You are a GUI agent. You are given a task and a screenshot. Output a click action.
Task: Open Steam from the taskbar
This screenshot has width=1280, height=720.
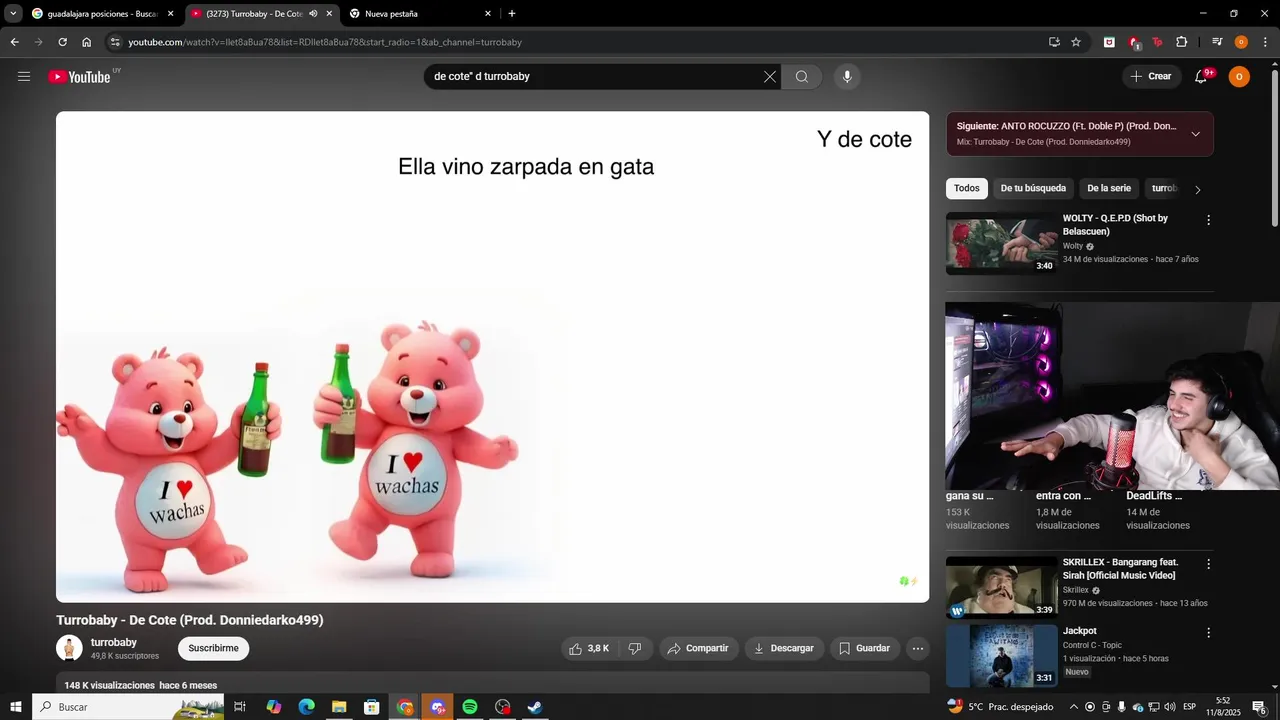pyautogui.click(x=535, y=707)
